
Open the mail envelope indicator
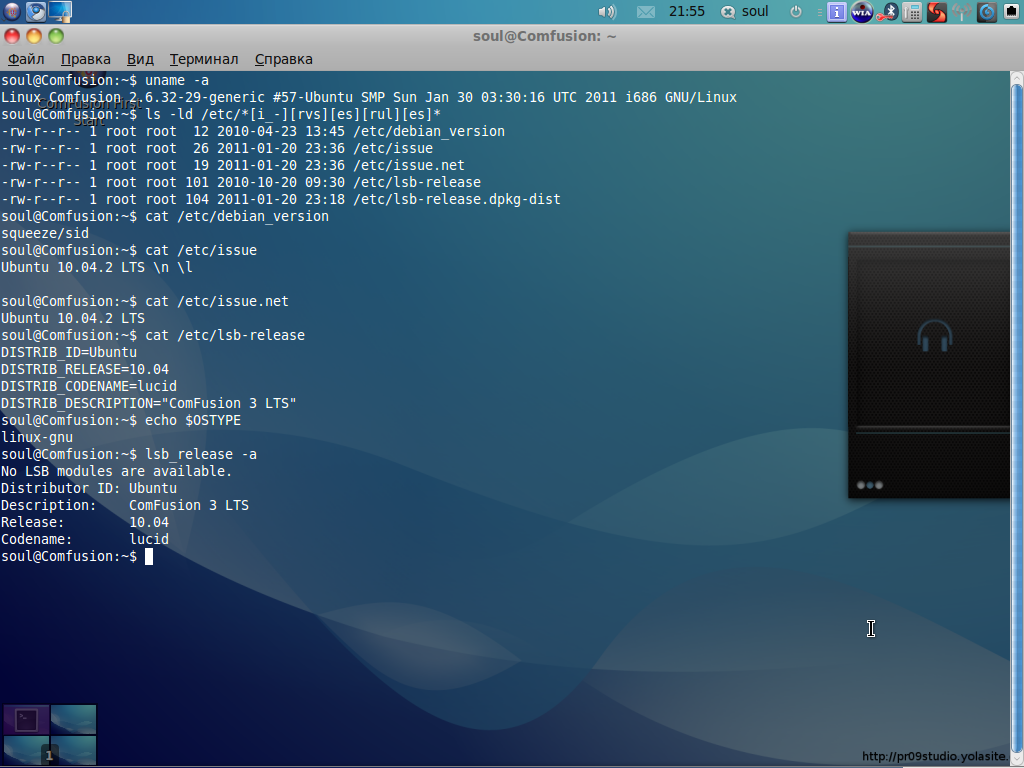point(645,12)
